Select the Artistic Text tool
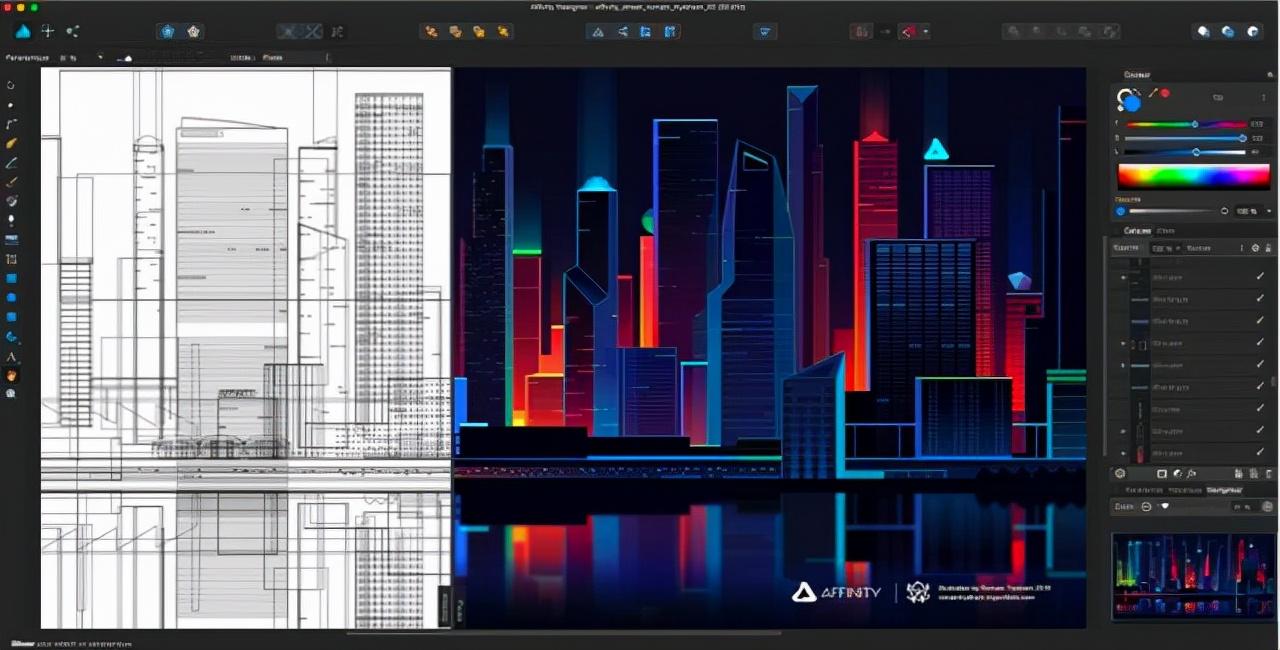 tap(12, 356)
